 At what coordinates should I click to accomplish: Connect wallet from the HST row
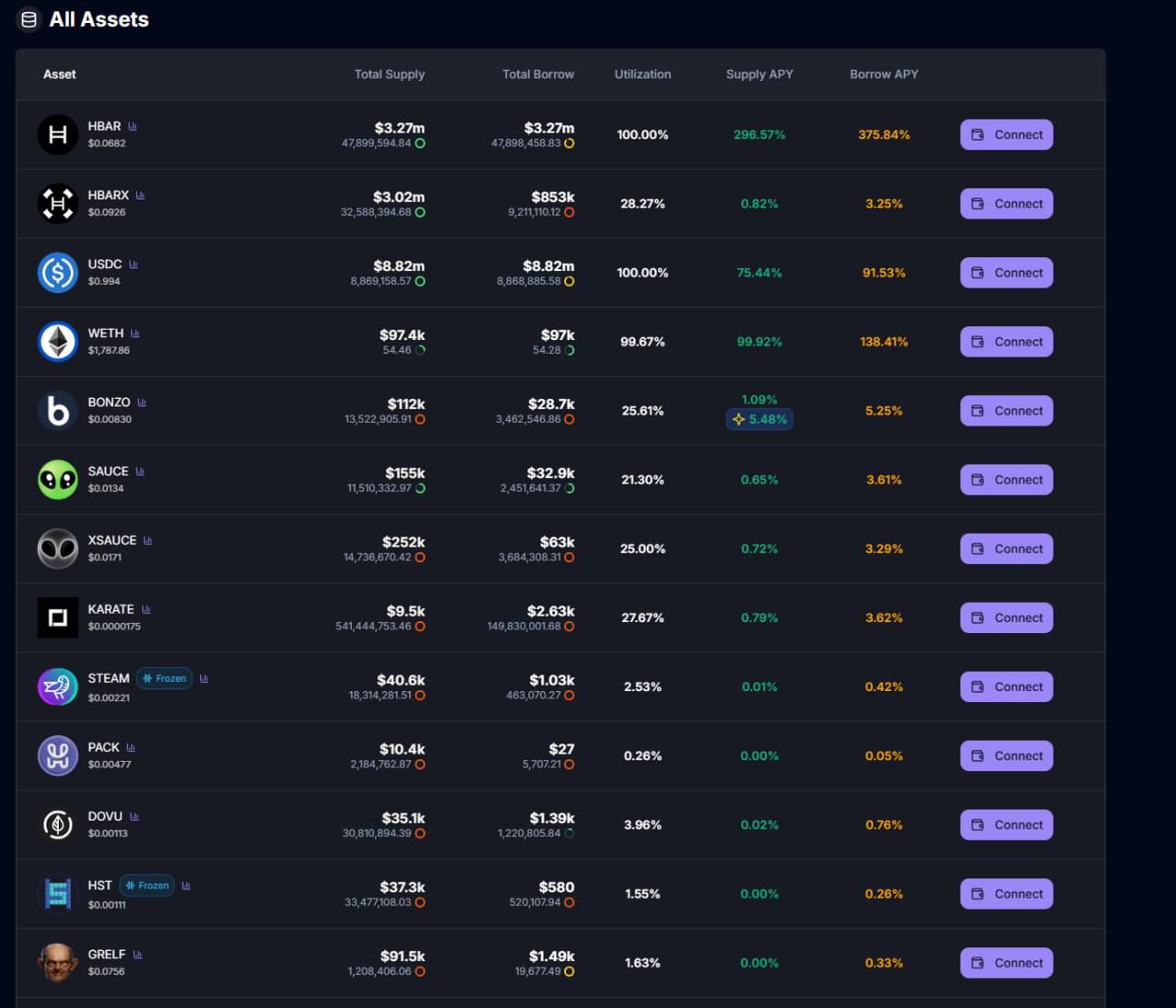click(x=1006, y=893)
